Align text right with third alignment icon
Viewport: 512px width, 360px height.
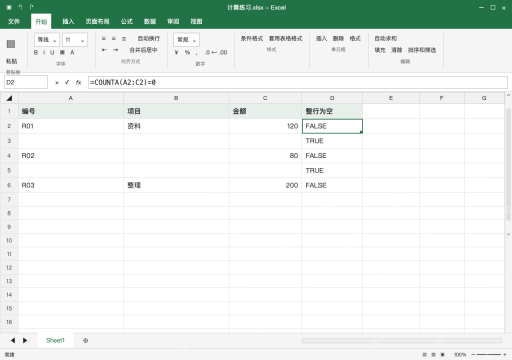(x=124, y=39)
